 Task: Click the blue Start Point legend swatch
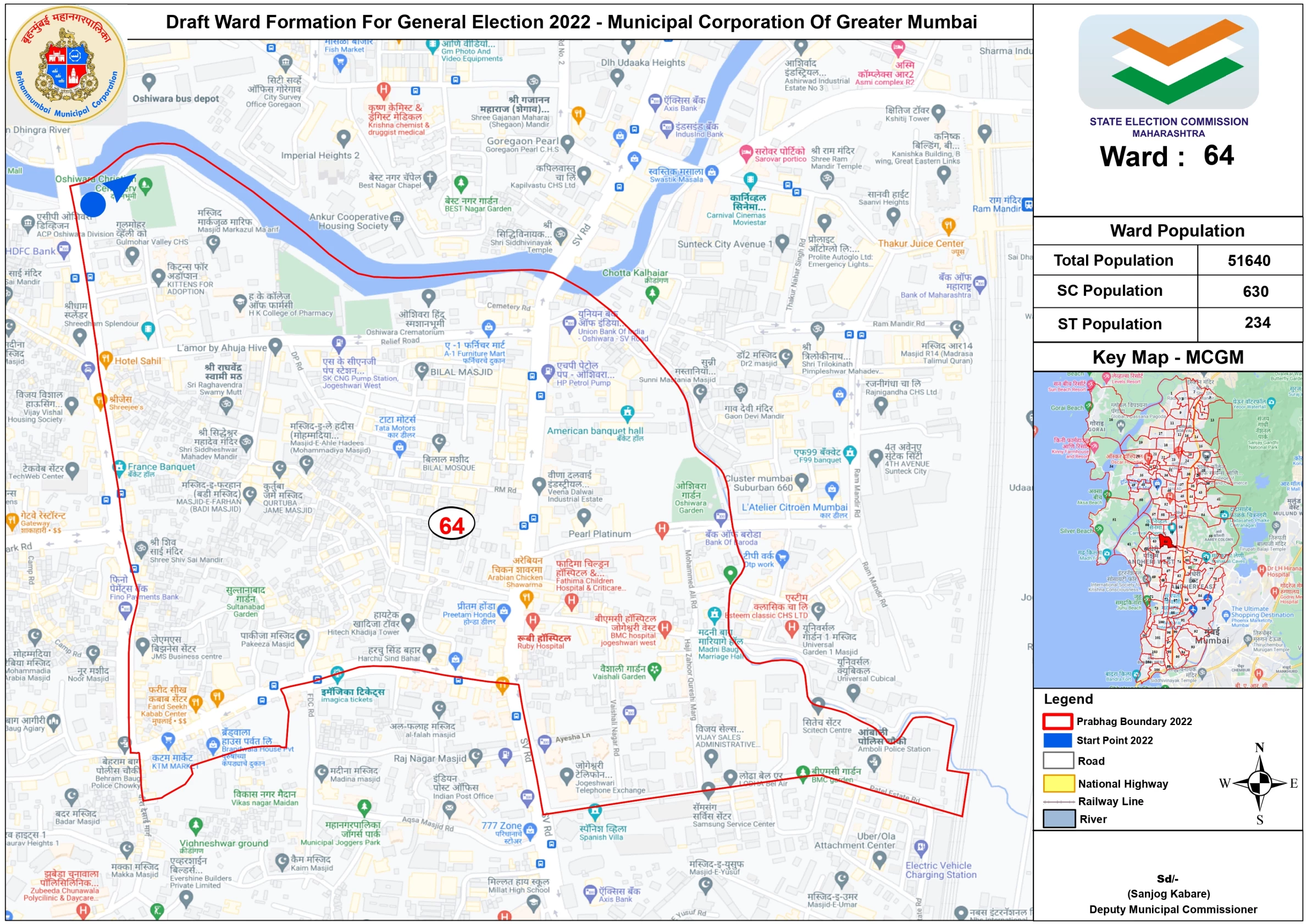pos(1057,740)
